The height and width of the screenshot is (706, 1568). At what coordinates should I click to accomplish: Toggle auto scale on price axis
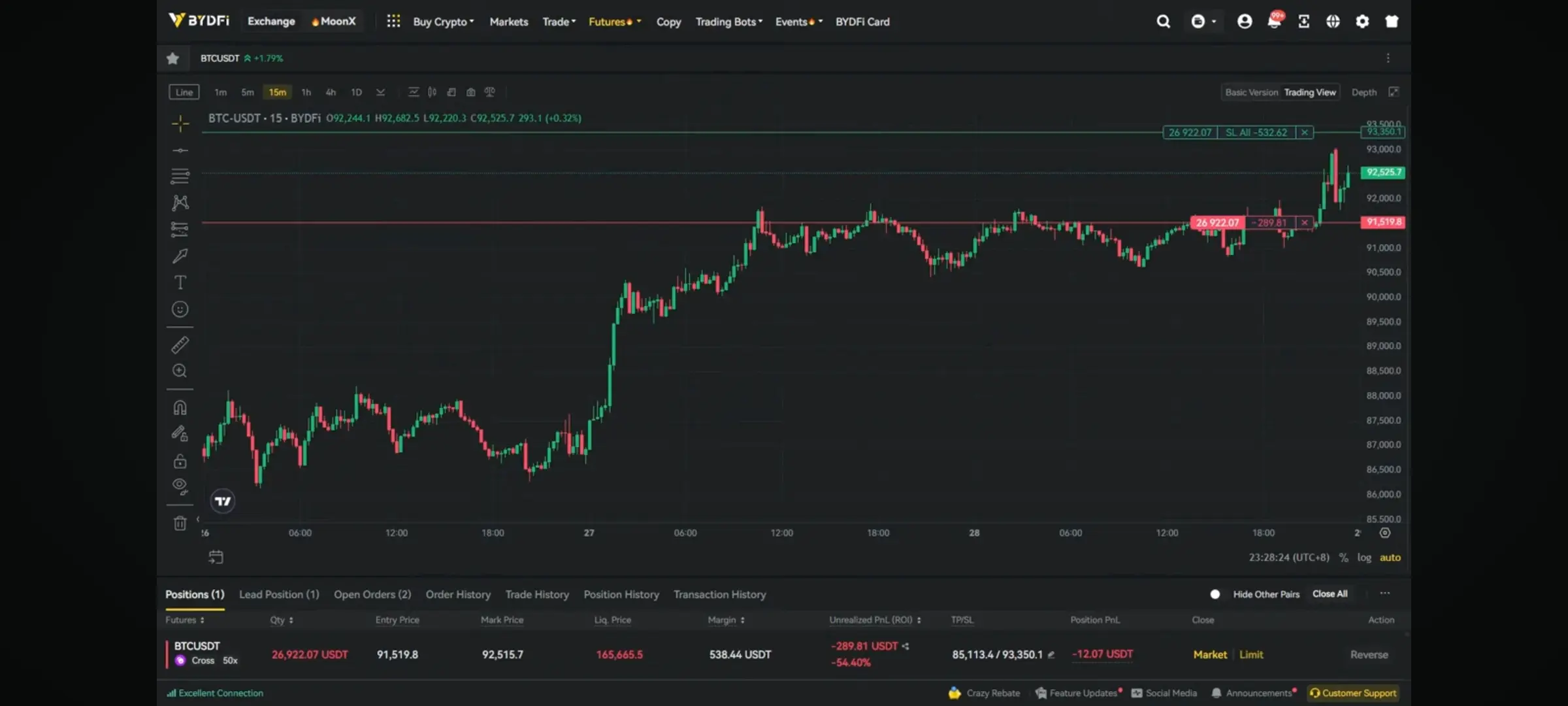[1390, 558]
